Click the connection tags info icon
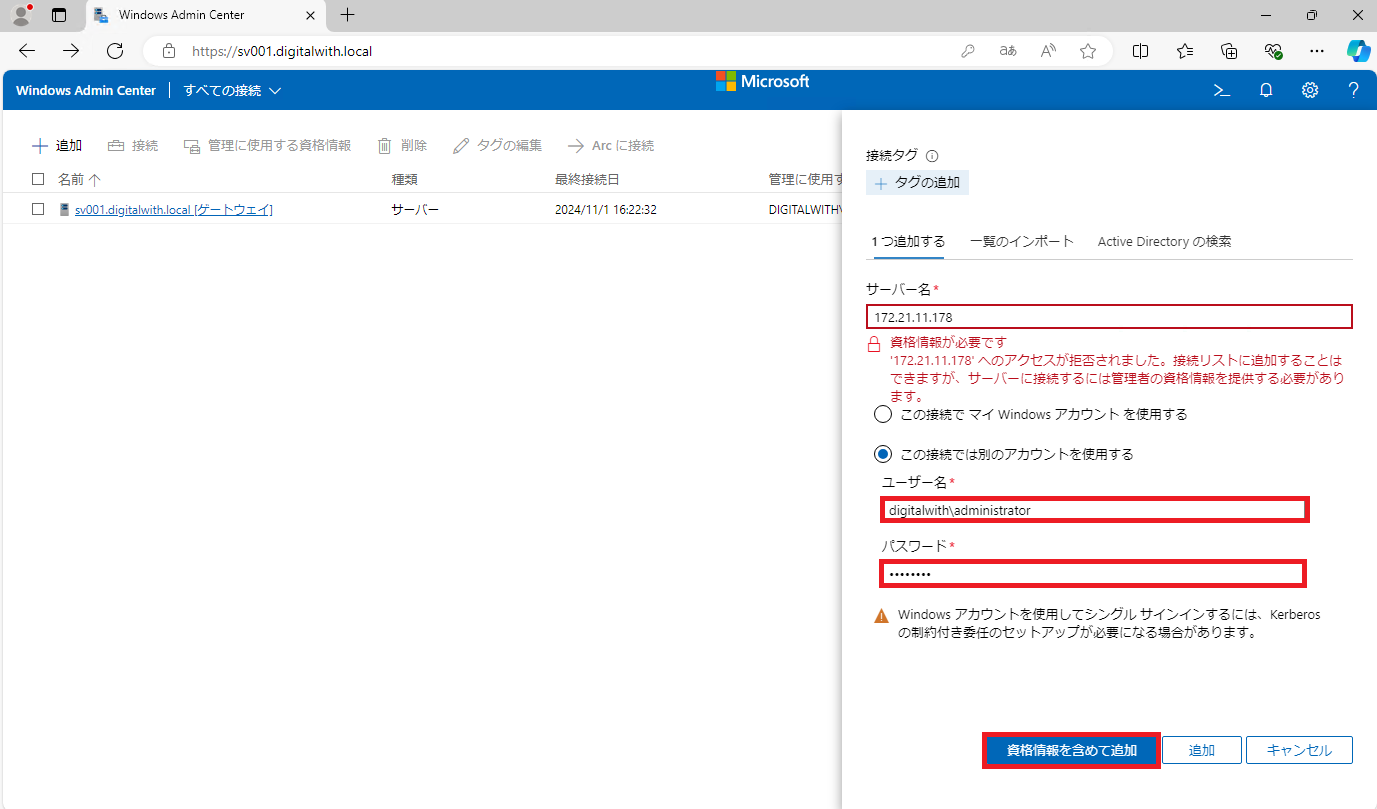Image resolution: width=1377 pixels, height=809 pixels. tap(932, 156)
